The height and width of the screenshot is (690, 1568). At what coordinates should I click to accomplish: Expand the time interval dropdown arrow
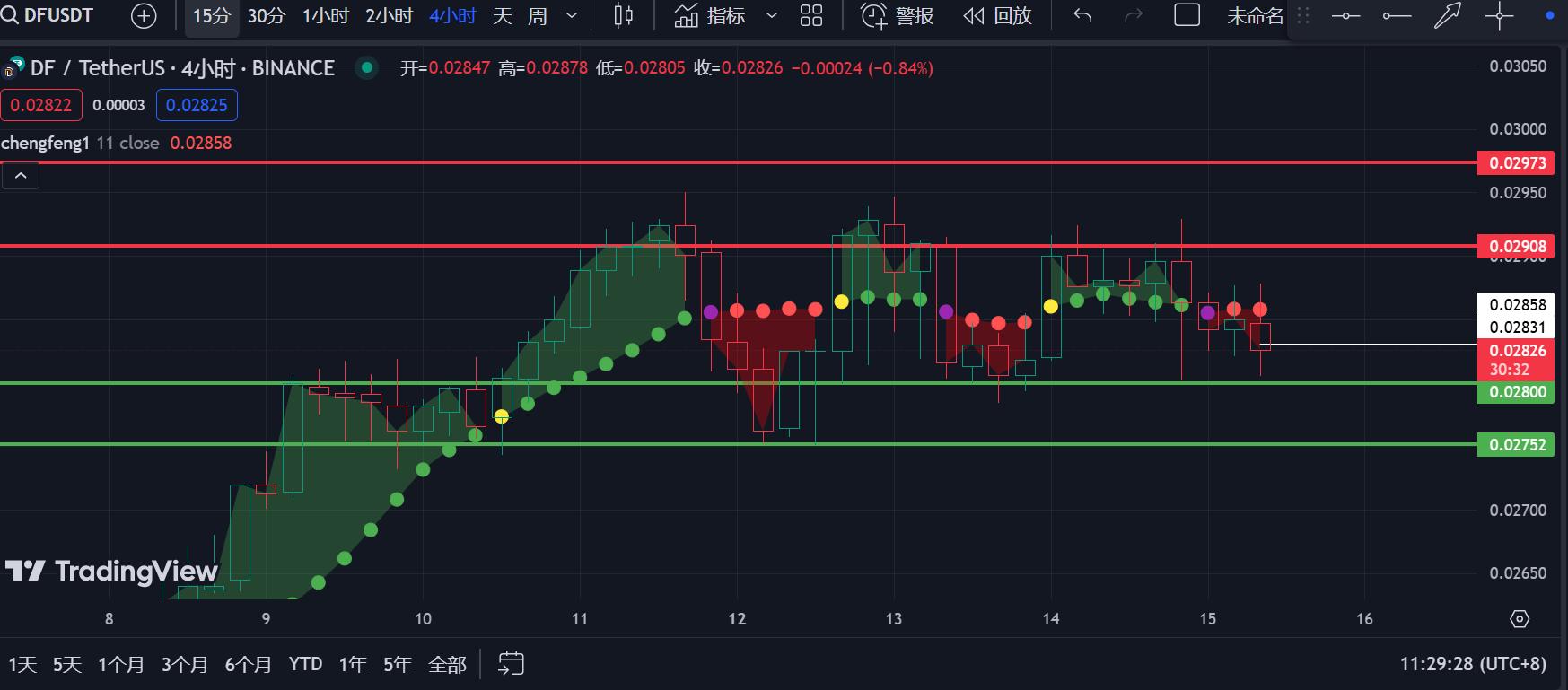572,16
